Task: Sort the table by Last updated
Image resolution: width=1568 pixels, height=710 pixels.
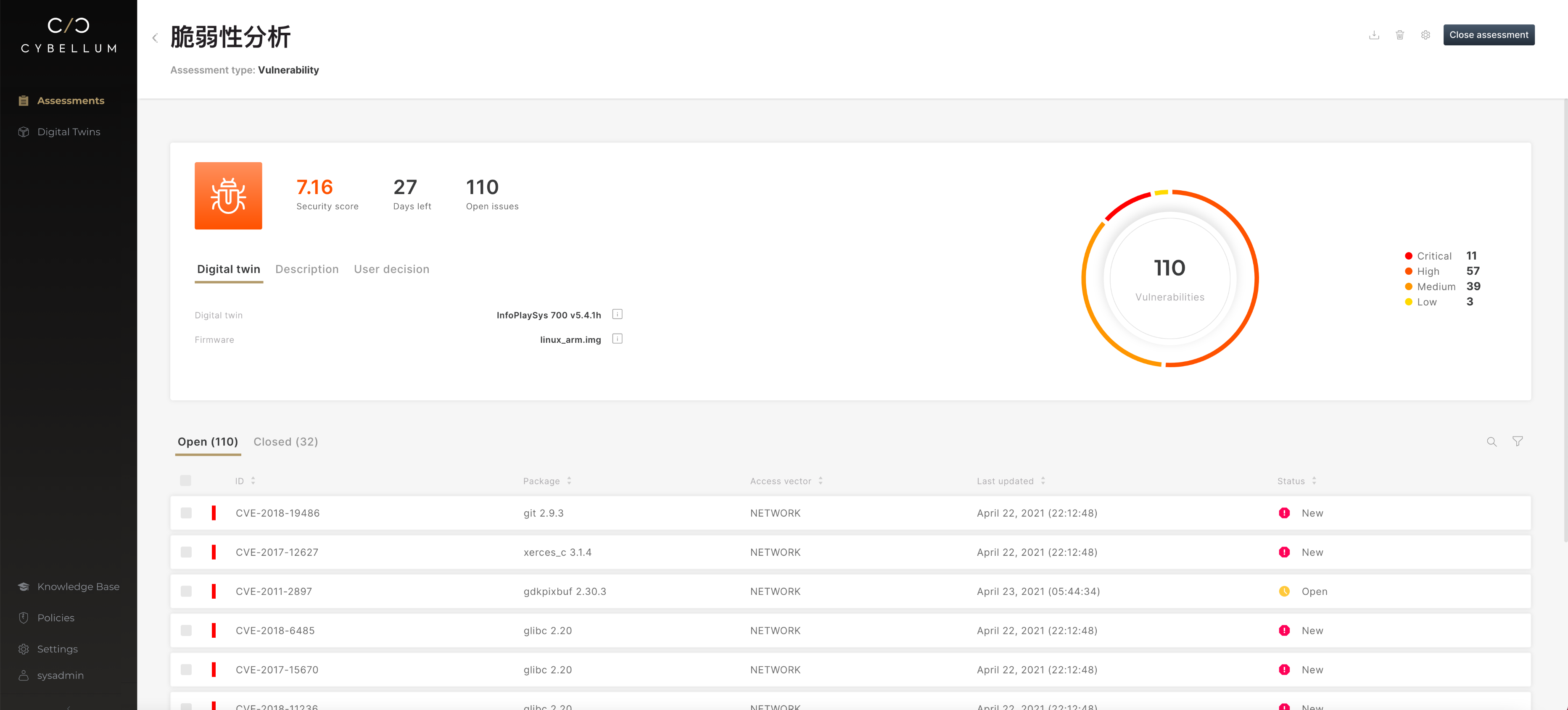Action: click(x=1043, y=481)
